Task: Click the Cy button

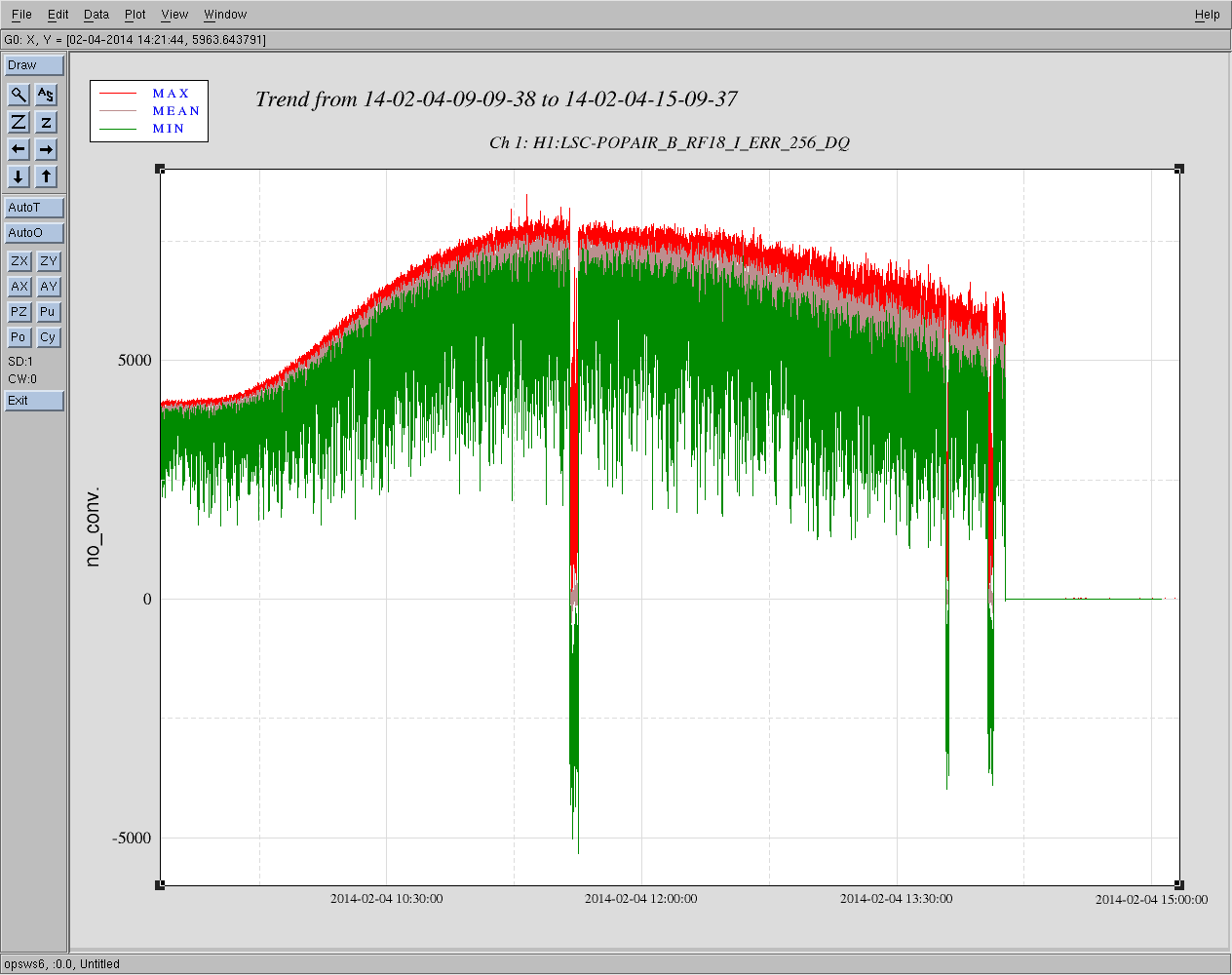Action: [x=48, y=337]
